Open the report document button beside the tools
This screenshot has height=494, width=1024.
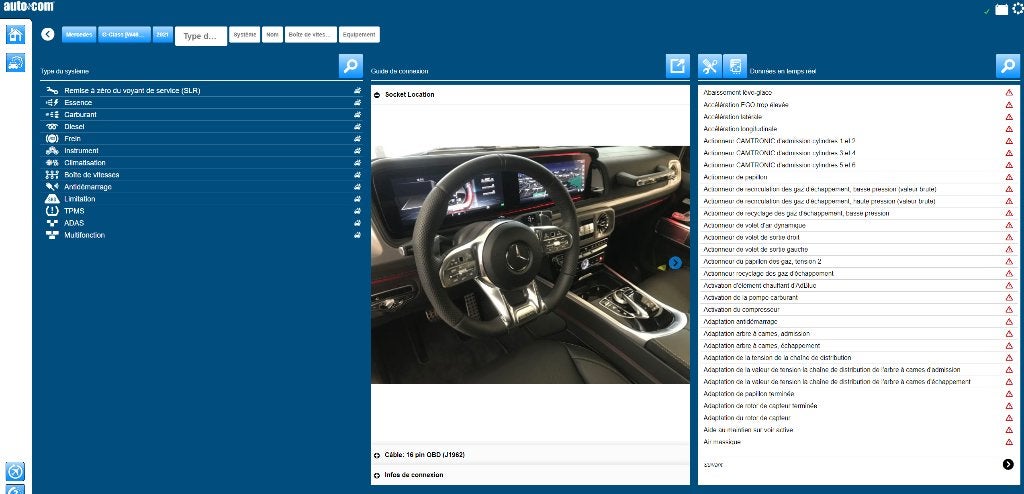pyautogui.click(x=735, y=66)
